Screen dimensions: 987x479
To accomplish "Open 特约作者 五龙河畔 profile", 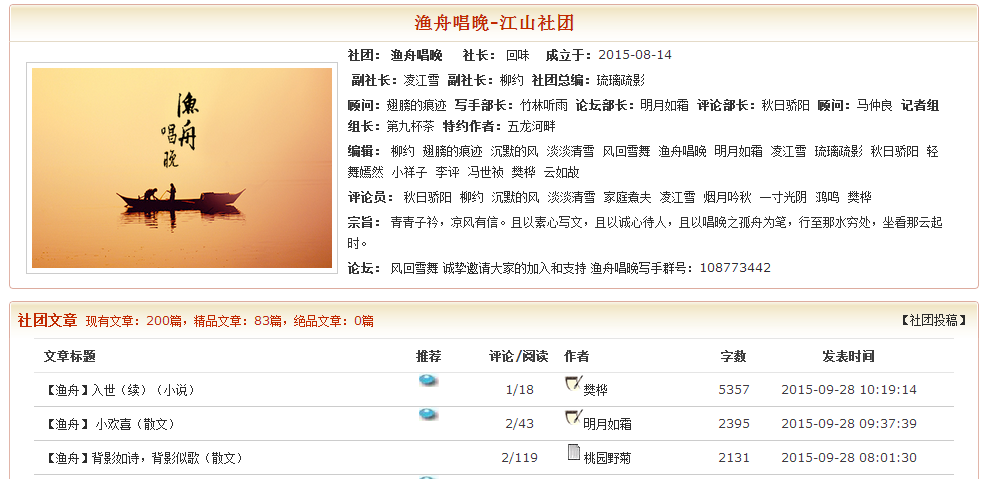I will 532,127.
